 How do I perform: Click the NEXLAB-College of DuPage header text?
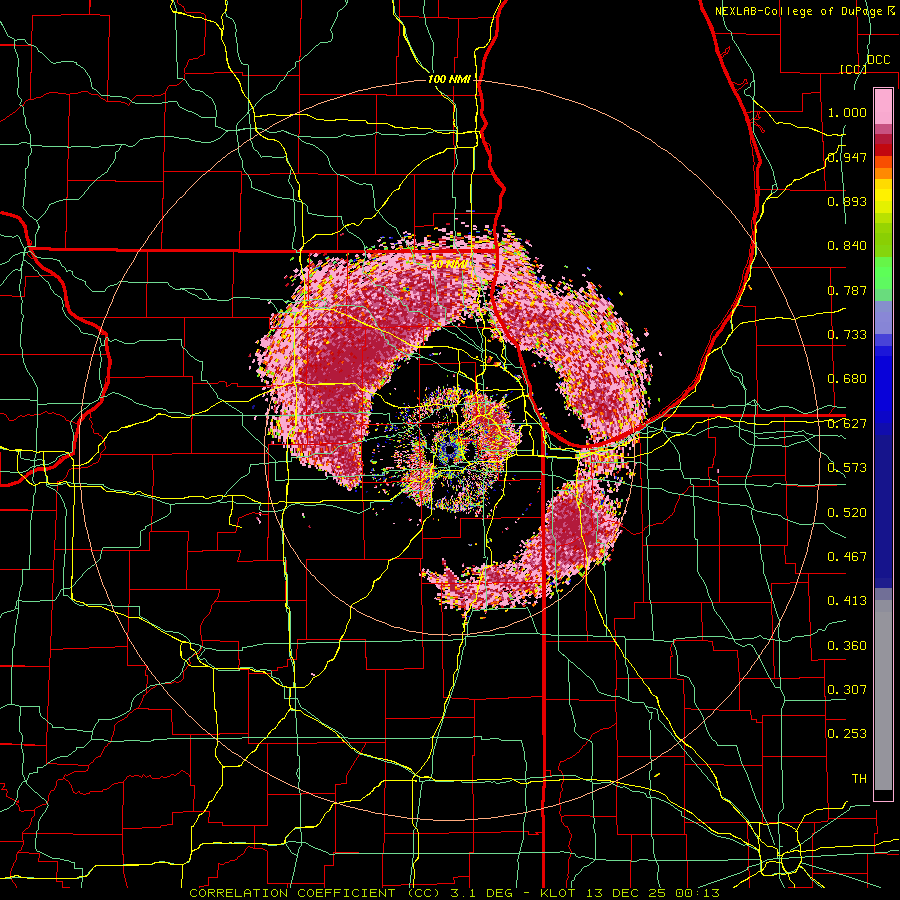[798, 11]
